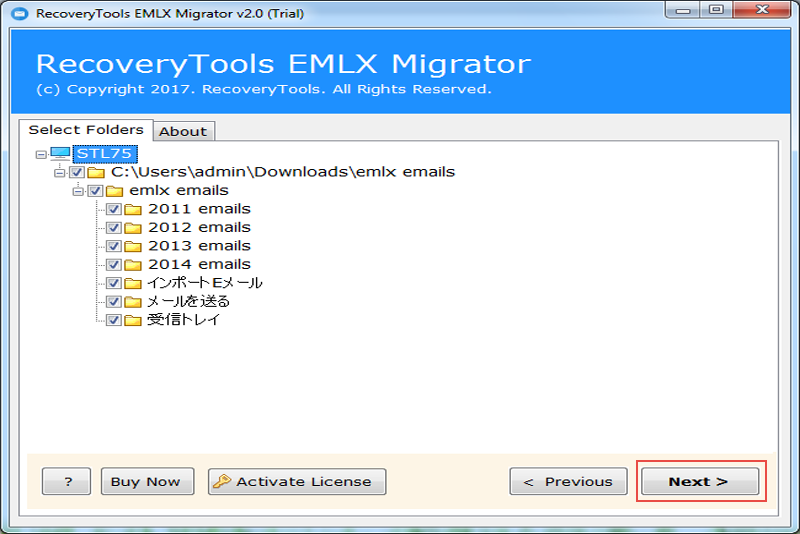
Task: Close the EMLX Migrator window
Action: tap(762, 10)
